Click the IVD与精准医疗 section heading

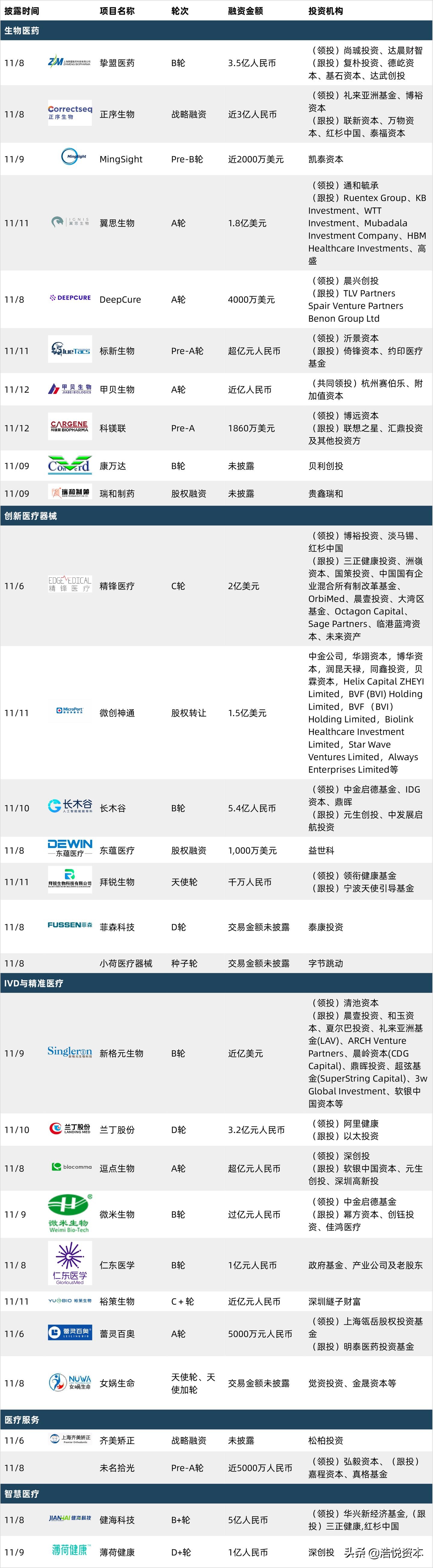tap(33, 983)
